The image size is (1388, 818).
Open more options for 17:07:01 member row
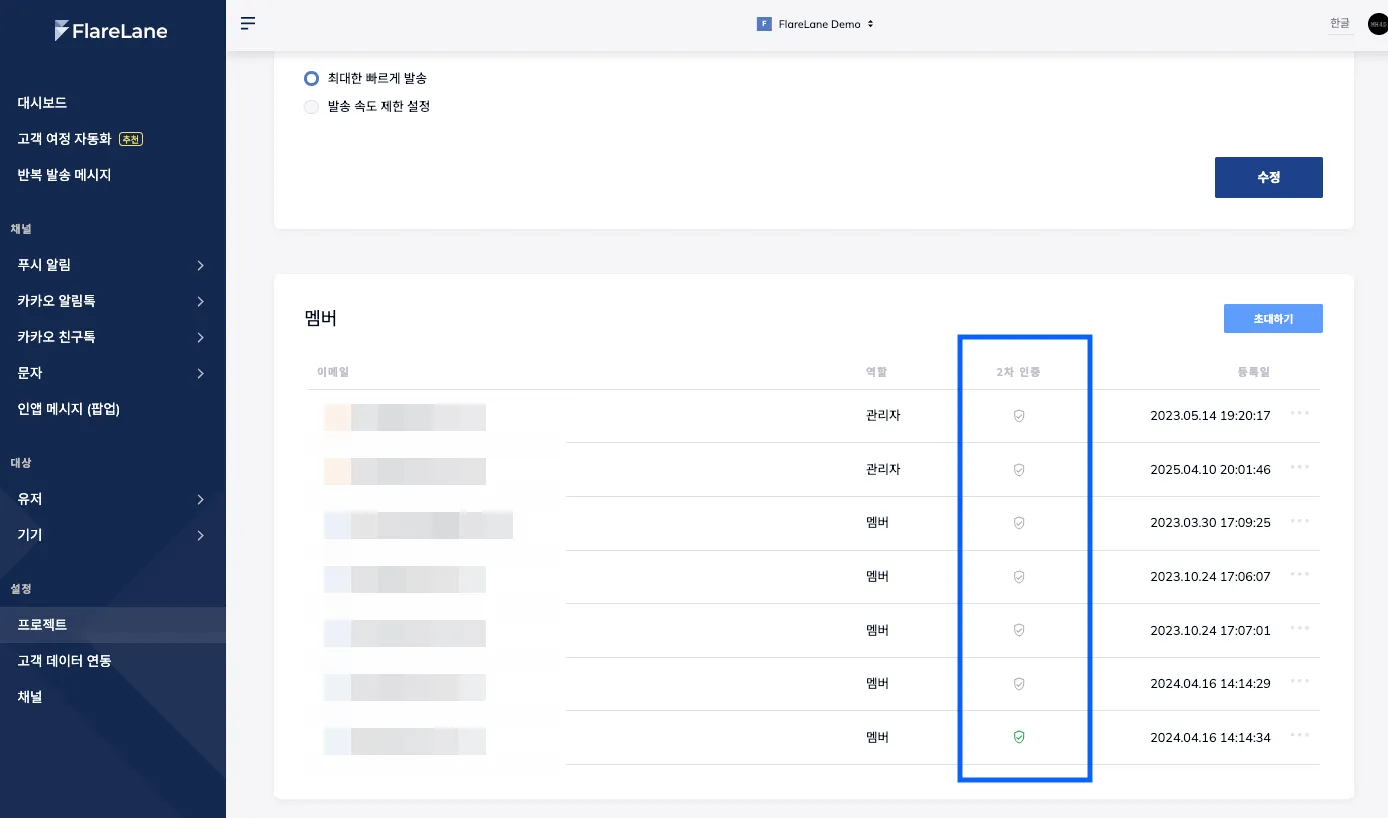1300,627
